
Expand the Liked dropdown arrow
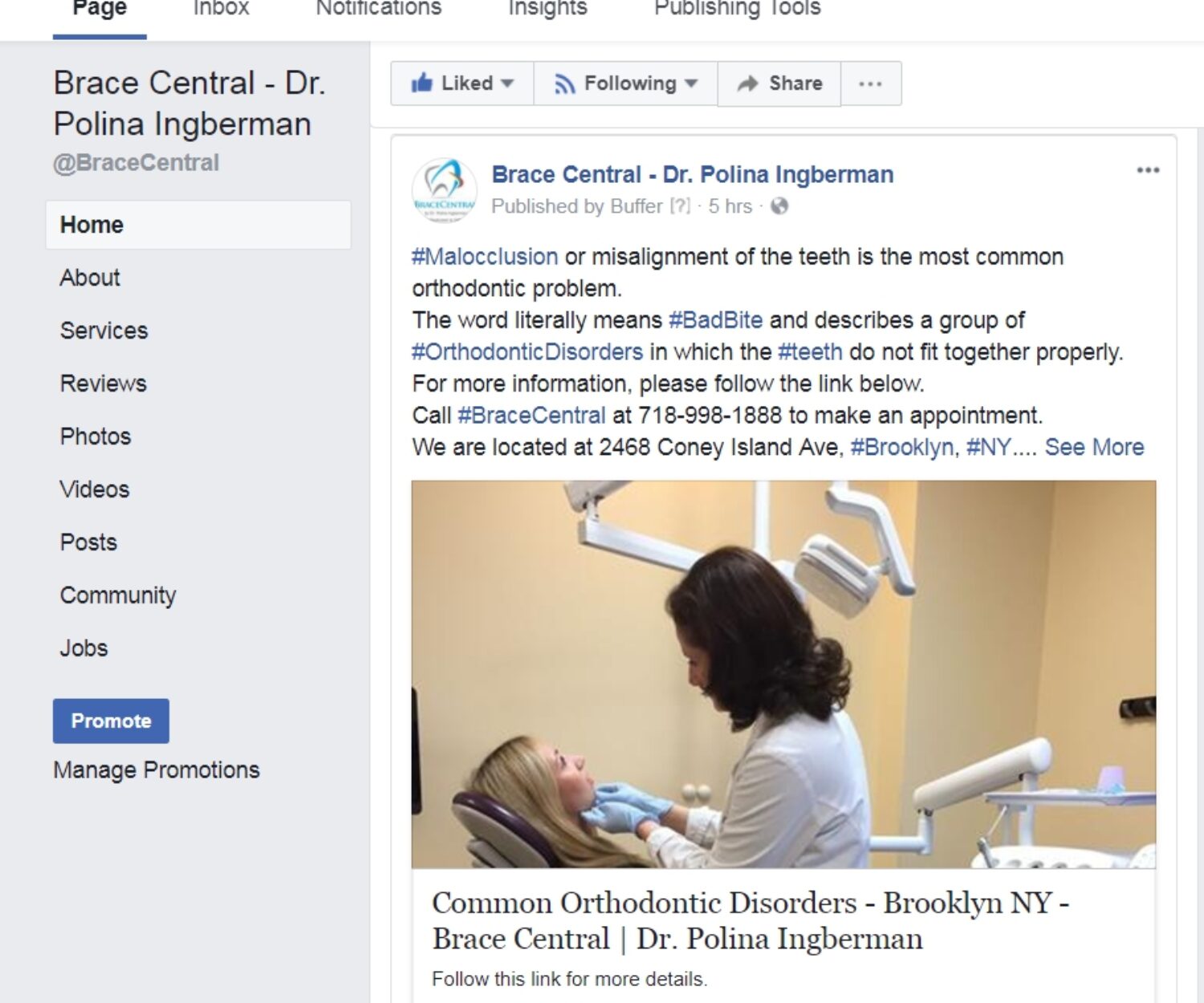tap(506, 83)
